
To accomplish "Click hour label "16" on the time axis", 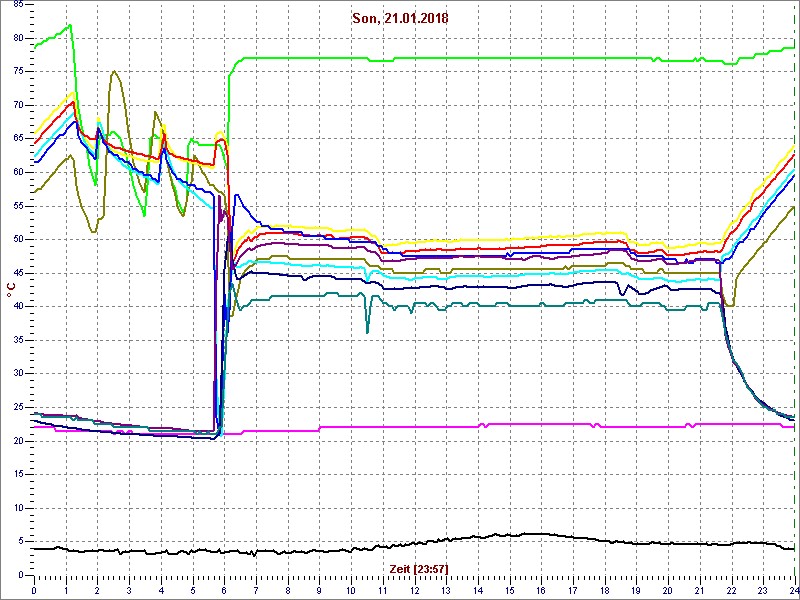I will [541, 589].
